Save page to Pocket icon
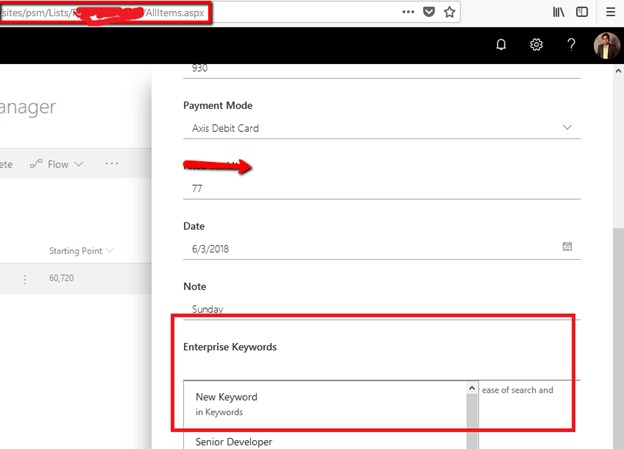 pos(429,12)
